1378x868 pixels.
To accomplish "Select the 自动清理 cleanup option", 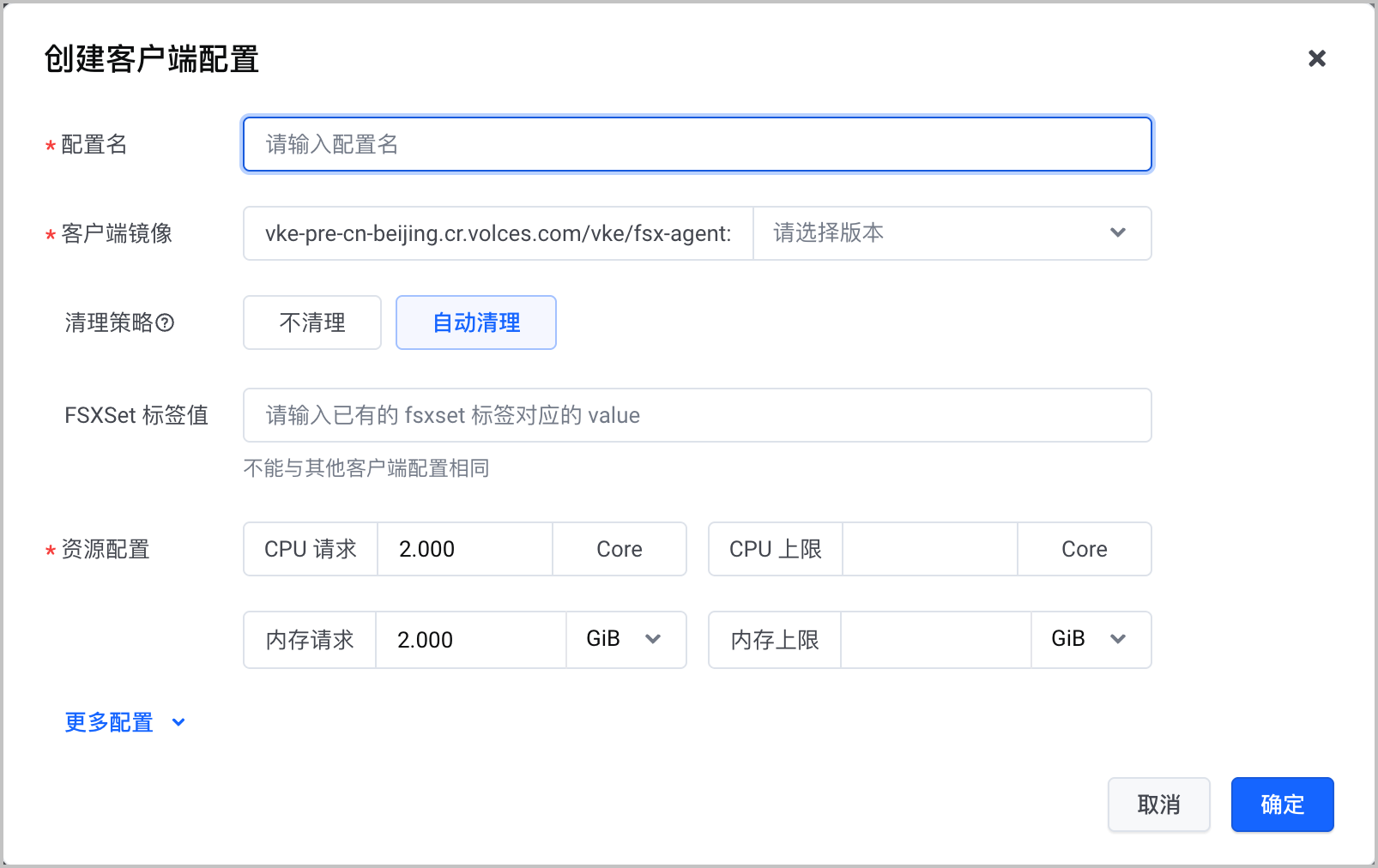I will pos(476,322).
